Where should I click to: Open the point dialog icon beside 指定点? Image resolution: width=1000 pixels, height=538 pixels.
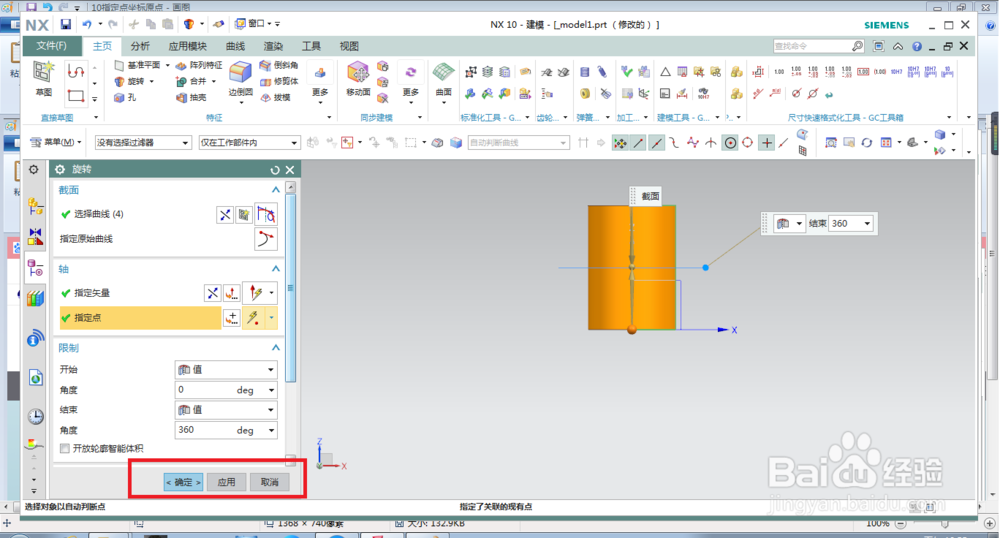click(x=232, y=317)
